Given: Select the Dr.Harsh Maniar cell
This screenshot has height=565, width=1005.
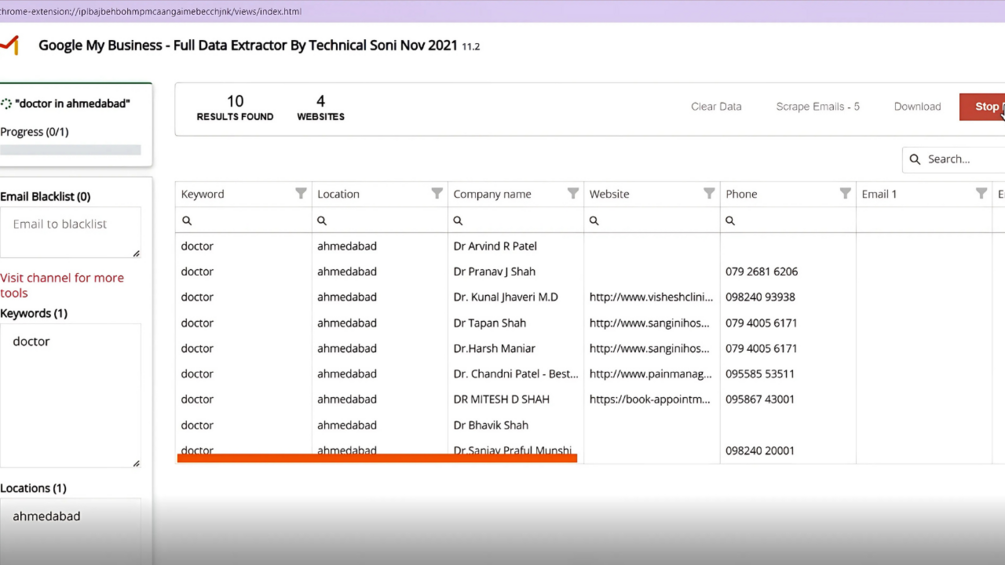Looking at the screenshot, I should [x=515, y=348].
